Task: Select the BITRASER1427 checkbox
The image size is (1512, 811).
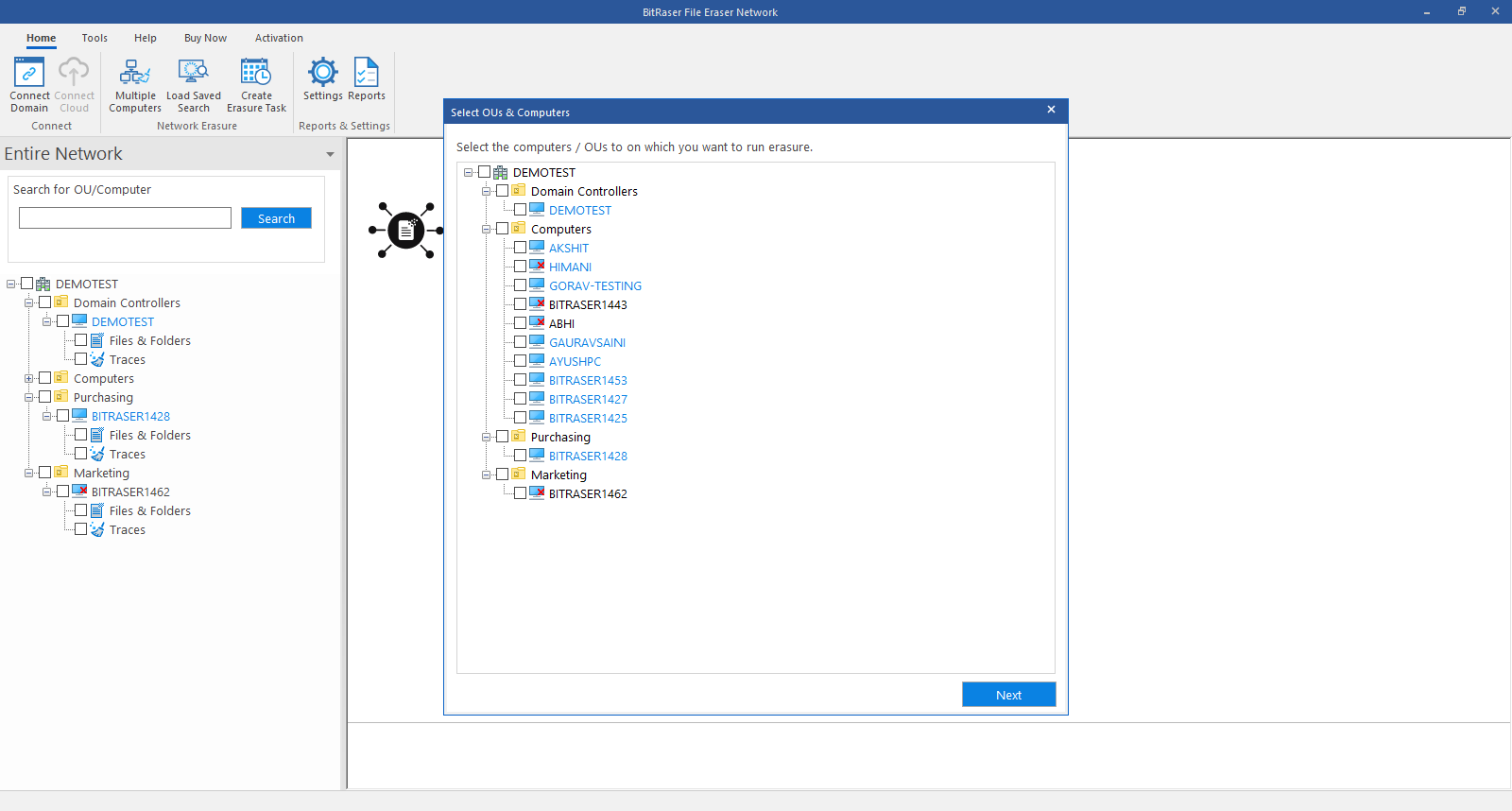Action: [521, 399]
